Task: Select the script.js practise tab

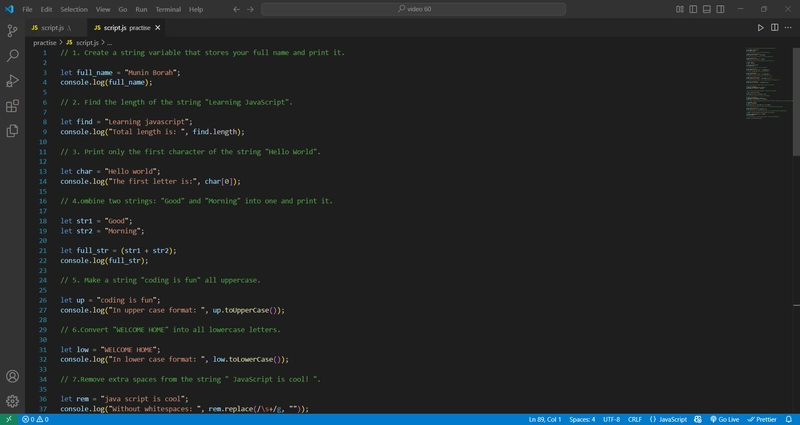Action: 126,28
